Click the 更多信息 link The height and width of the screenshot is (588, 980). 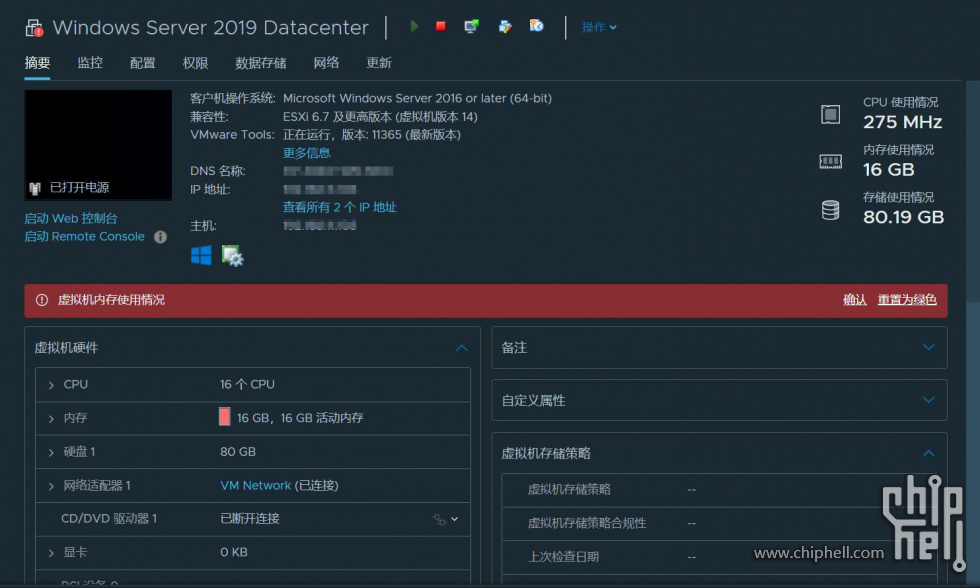coord(306,152)
